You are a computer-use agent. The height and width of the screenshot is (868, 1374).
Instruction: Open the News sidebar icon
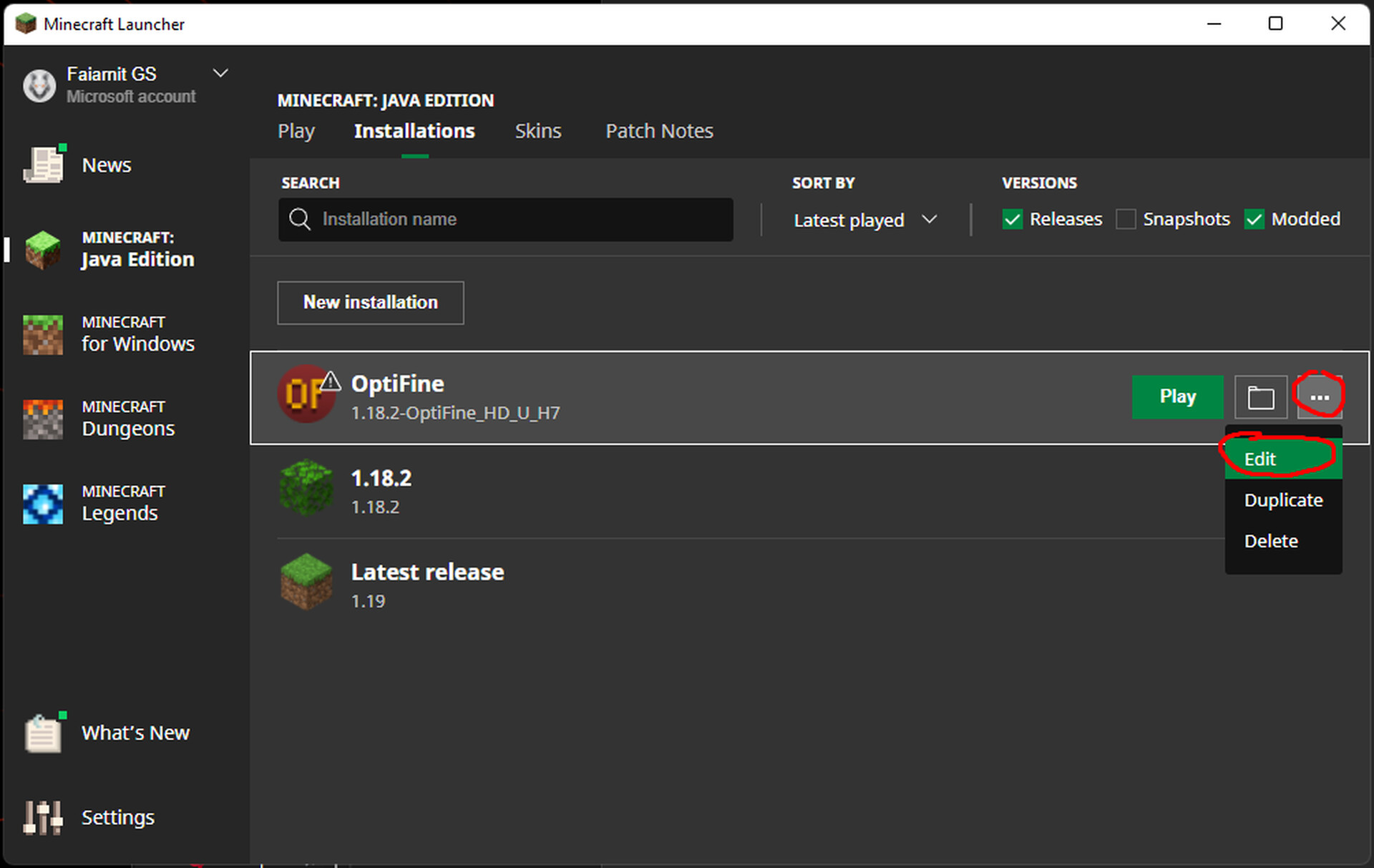tap(44, 165)
